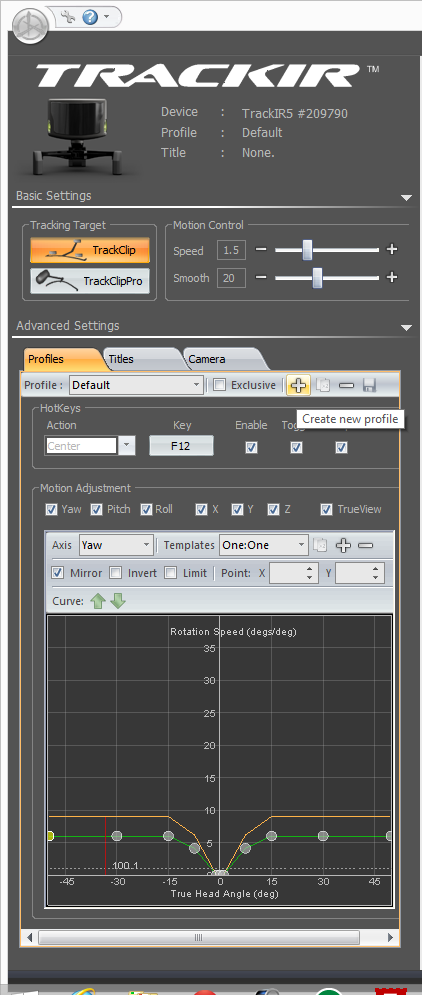Open the Axis dropdown showing Yaw
The image size is (422, 995).
pos(116,545)
